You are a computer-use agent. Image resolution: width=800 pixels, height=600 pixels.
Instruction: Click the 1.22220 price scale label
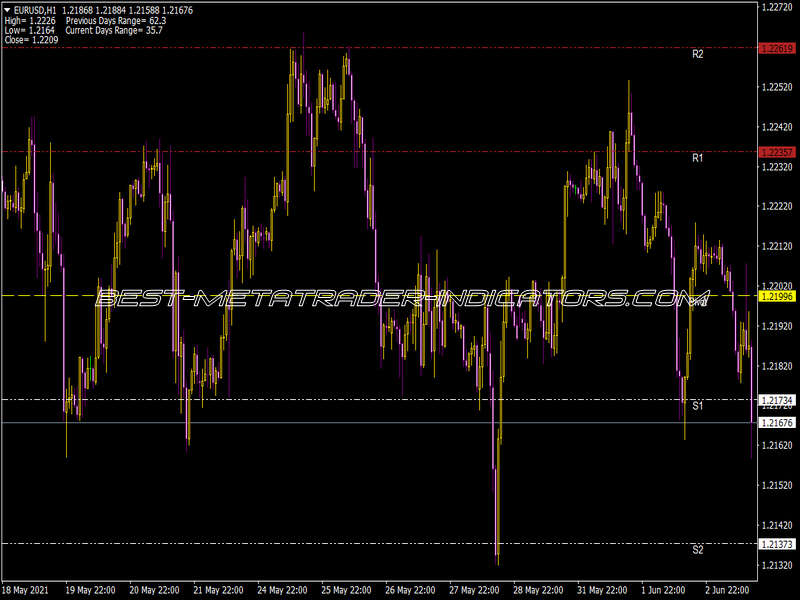pos(778,207)
